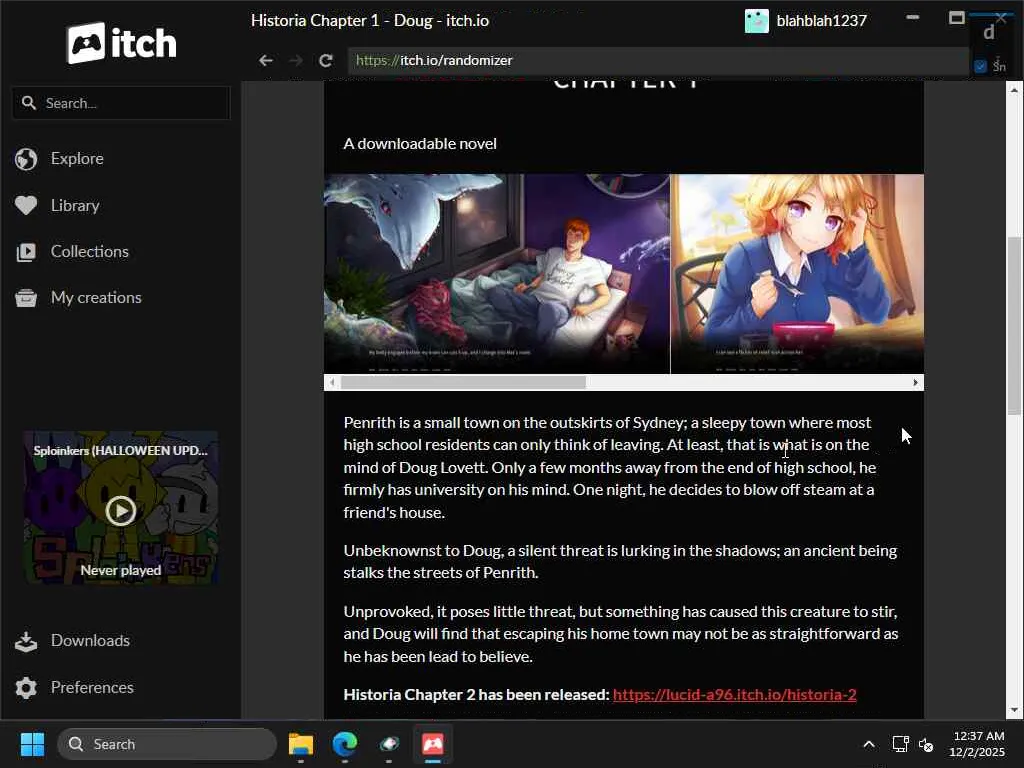Select Downloads in the sidebar
The image size is (1024, 768).
(x=90, y=641)
